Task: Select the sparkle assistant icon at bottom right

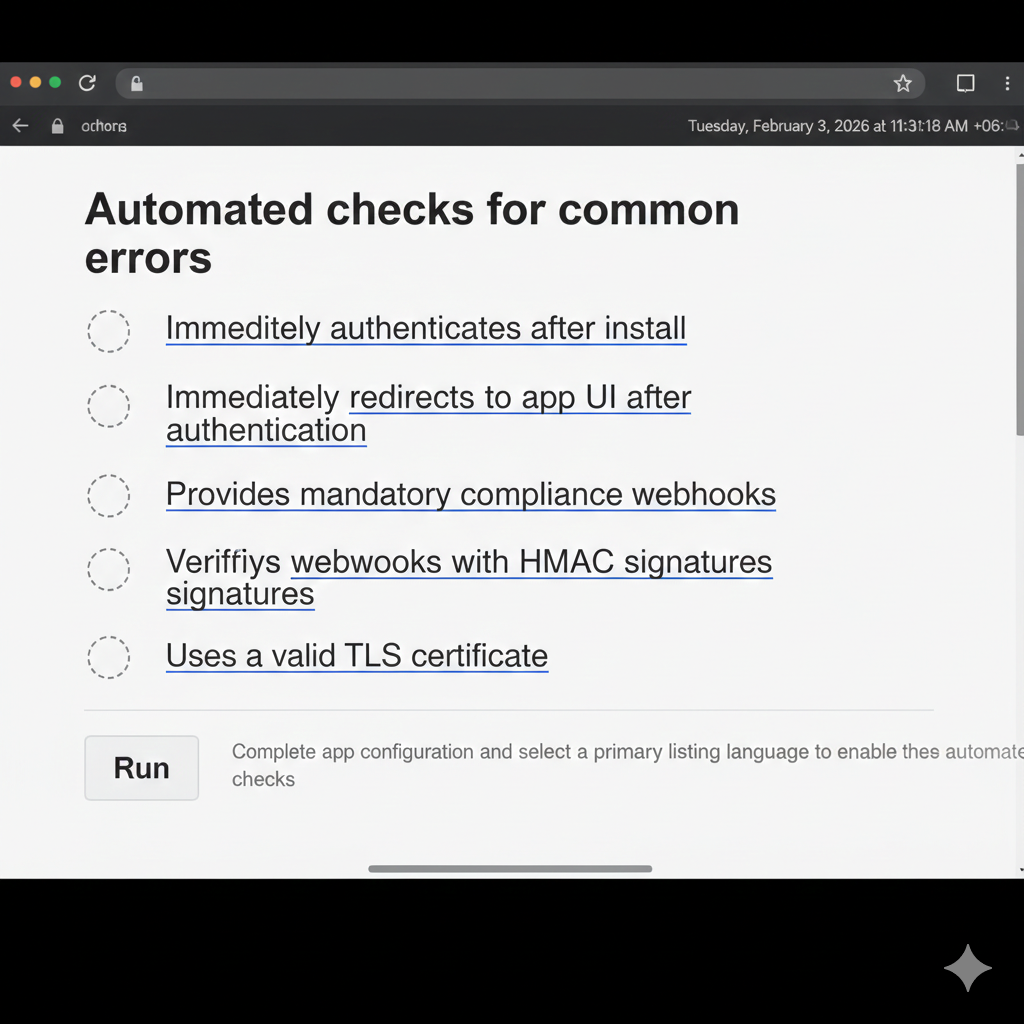Action: pyautogui.click(x=968, y=968)
